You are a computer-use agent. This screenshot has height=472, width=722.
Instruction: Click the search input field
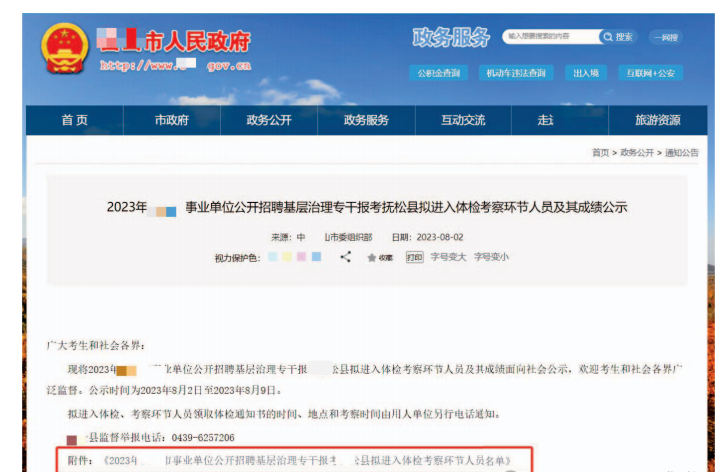pos(550,37)
